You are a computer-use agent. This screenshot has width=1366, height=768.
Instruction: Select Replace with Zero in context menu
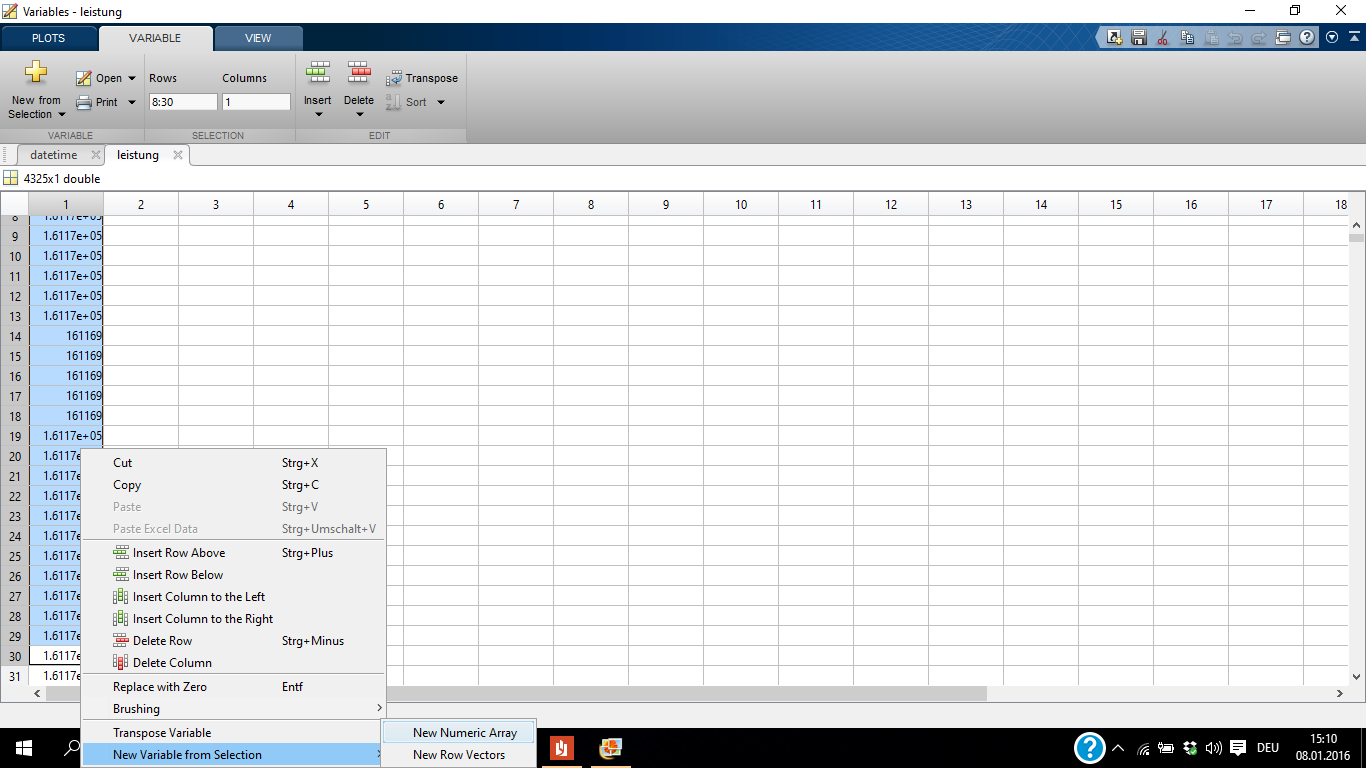(160, 687)
